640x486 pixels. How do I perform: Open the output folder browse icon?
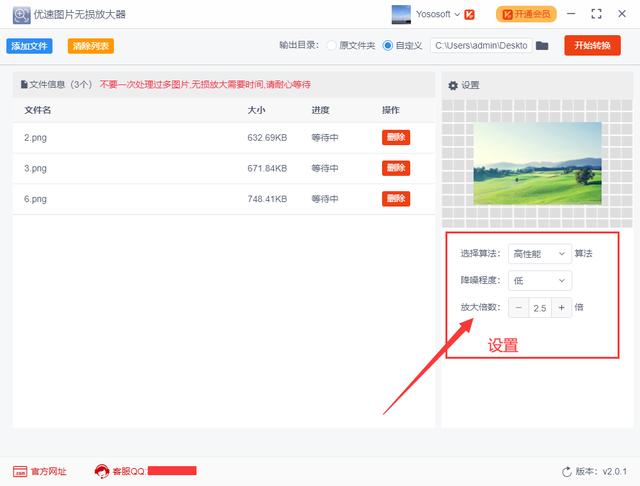(542, 45)
